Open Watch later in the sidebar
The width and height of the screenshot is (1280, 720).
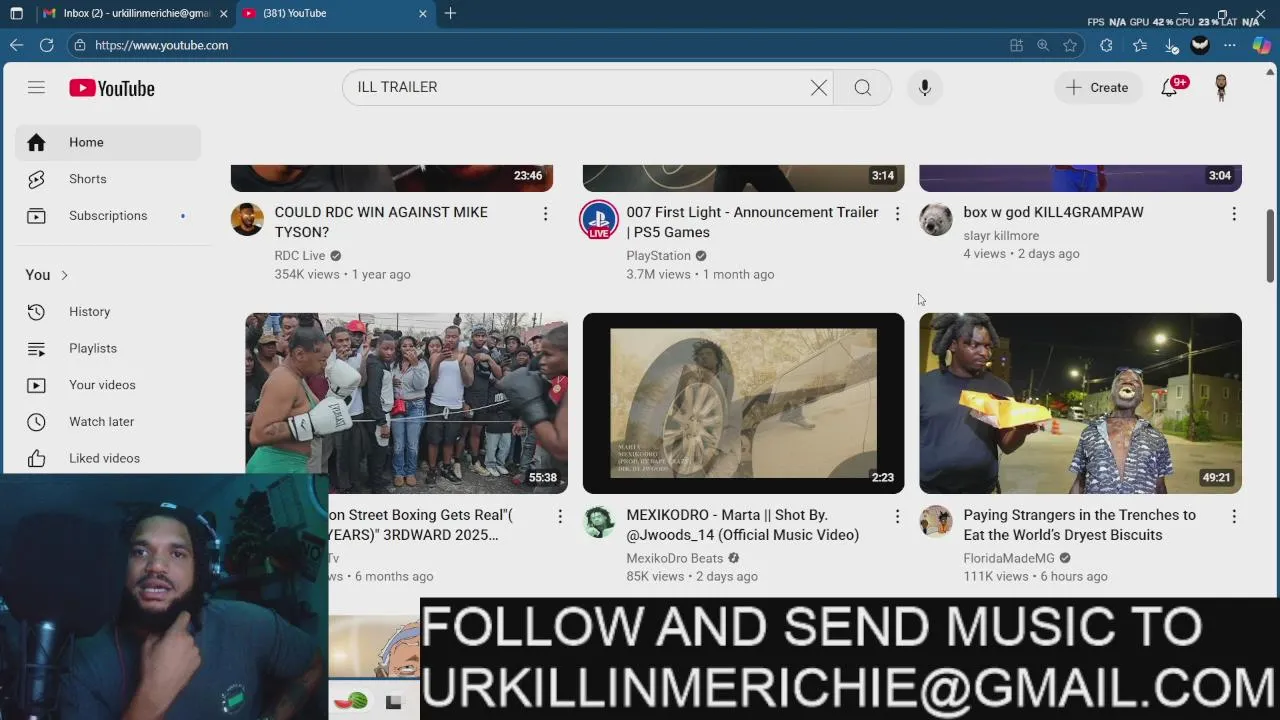(108, 422)
